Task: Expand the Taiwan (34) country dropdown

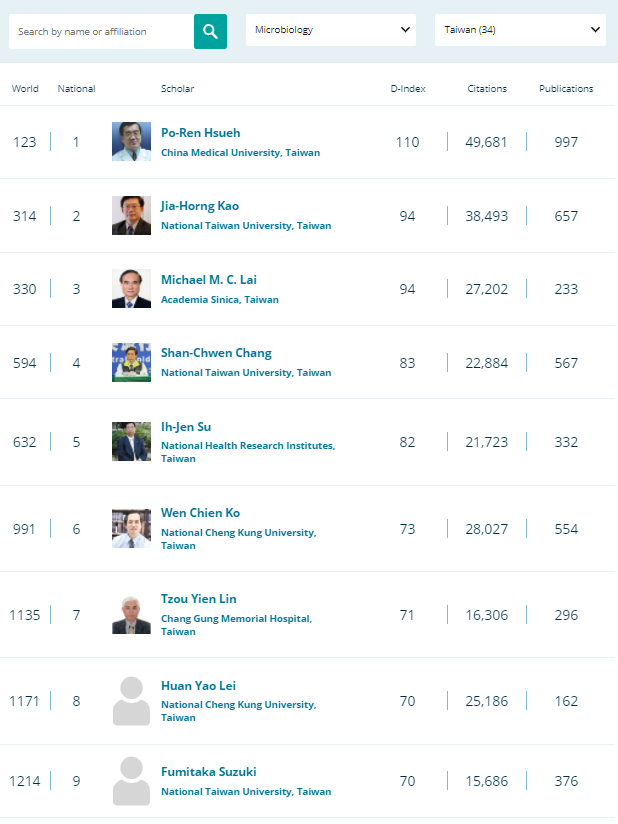Action: point(520,30)
